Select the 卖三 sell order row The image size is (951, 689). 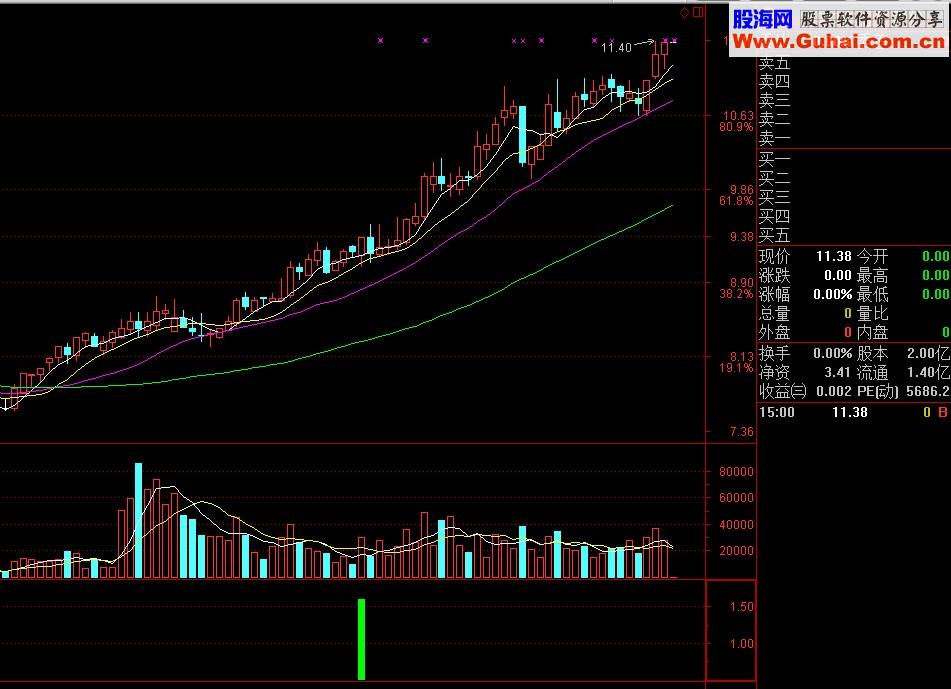[854, 99]
